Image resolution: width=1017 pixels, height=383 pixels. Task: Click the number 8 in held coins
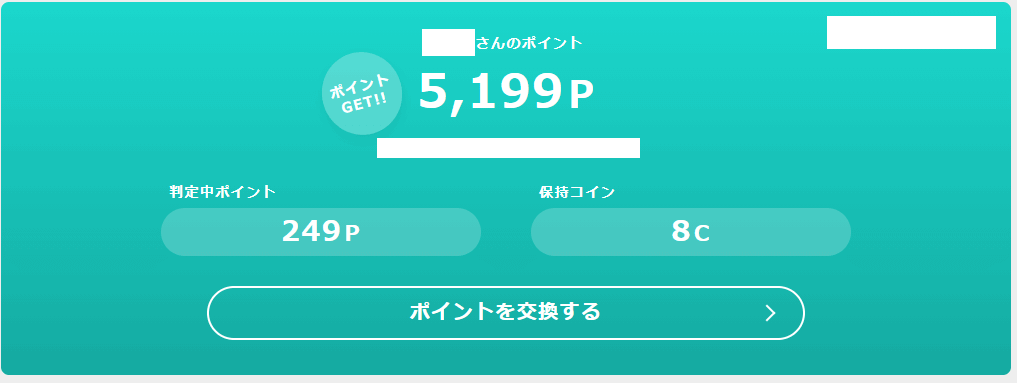[681, 231]
